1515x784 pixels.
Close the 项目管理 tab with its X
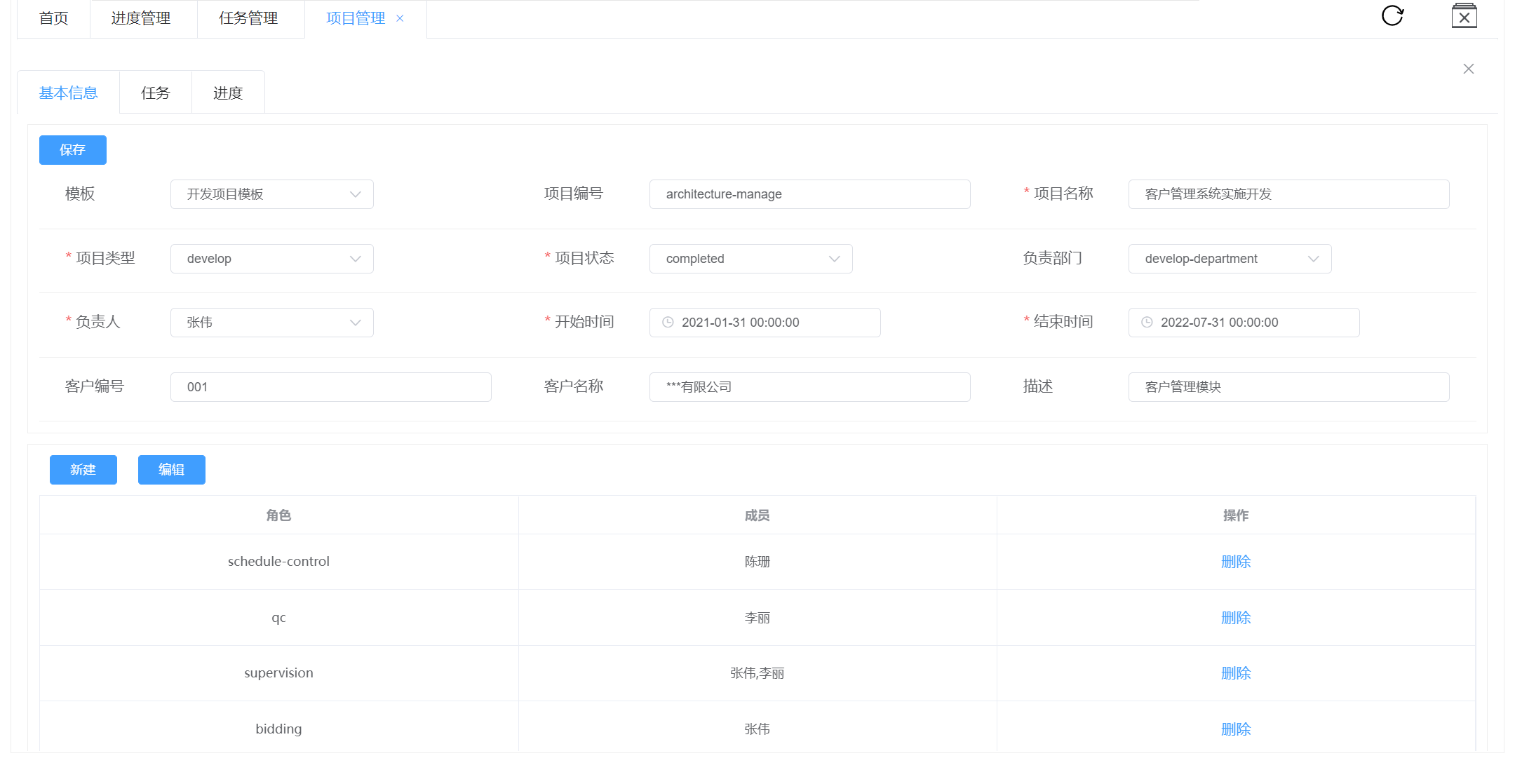pyautogui.click(x=400, y=18)
